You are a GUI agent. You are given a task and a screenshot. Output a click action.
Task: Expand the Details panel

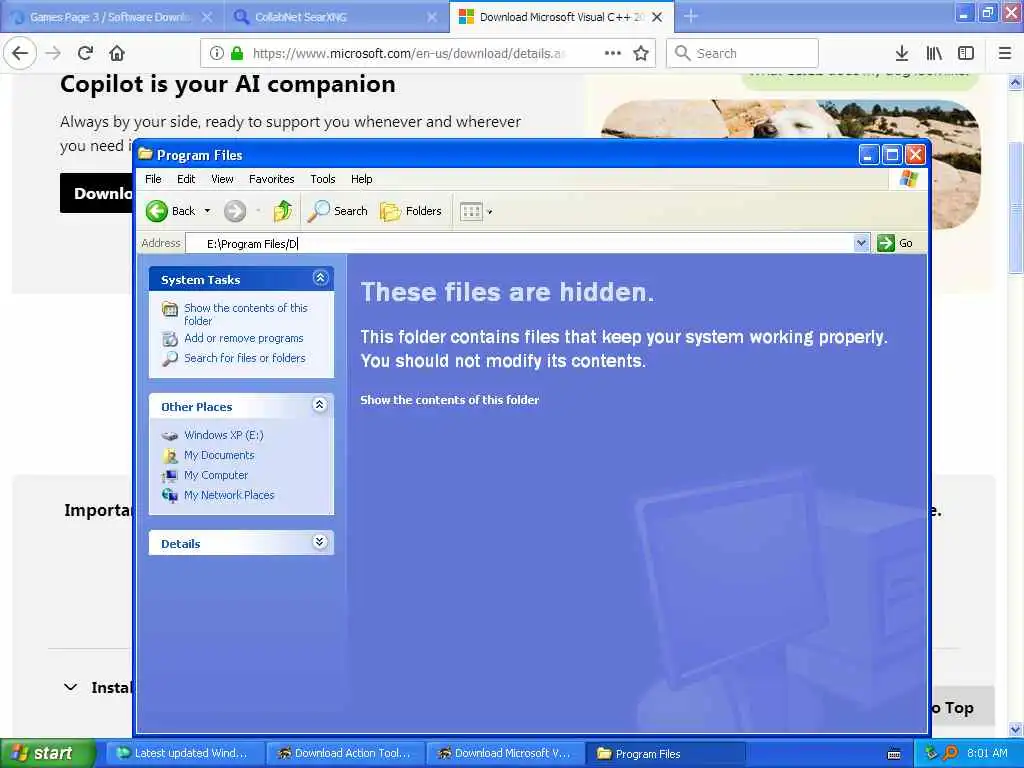(319, 542)
